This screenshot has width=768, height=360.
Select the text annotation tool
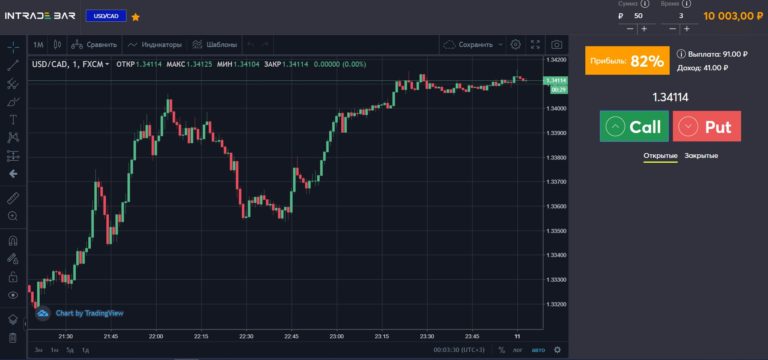click(x=13, y=120)
